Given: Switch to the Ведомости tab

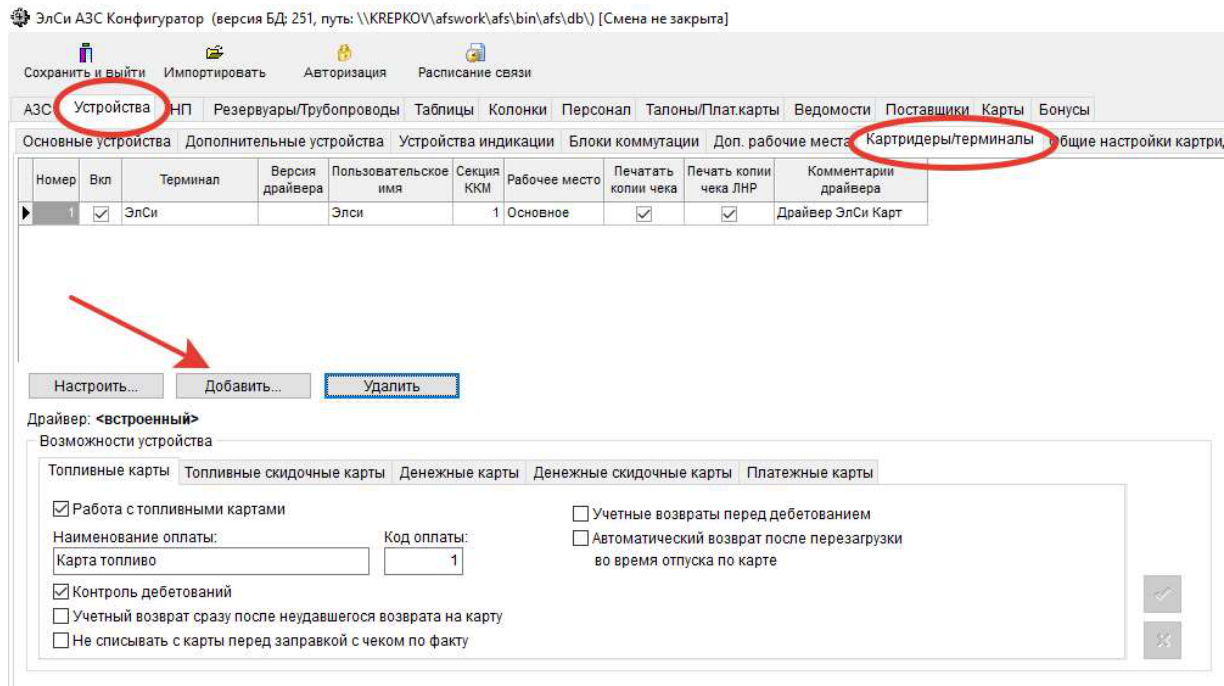Looking at the screenshot, I should pyautogui.click(x=832, y=109).
